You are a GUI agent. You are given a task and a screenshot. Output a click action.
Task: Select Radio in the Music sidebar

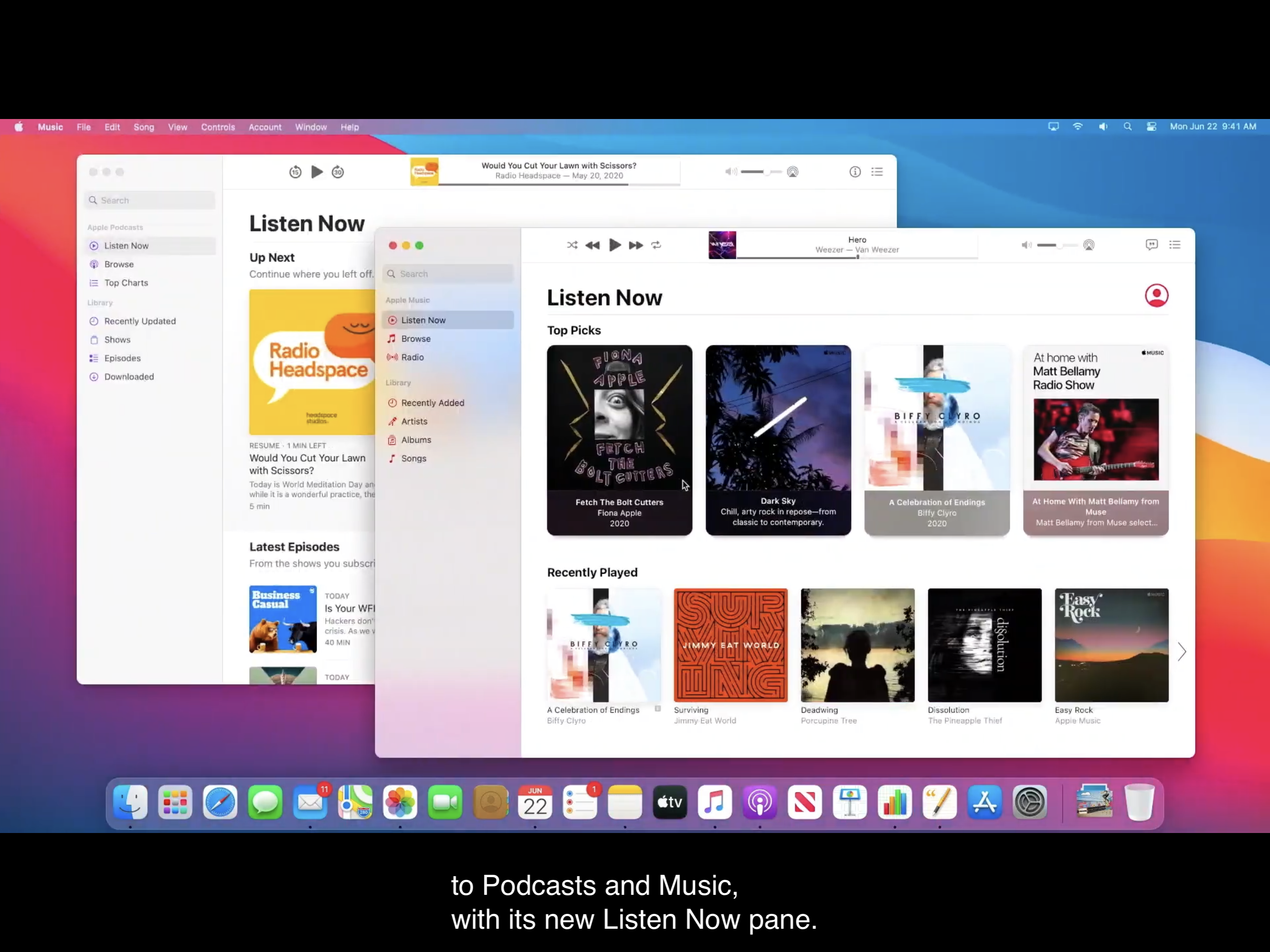[x=448, y=357]
